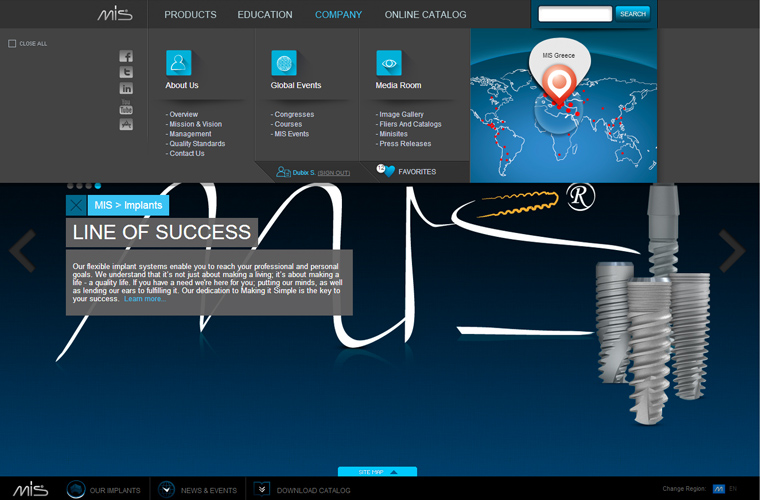Select the third slide indicator dot

click(89, 186)
